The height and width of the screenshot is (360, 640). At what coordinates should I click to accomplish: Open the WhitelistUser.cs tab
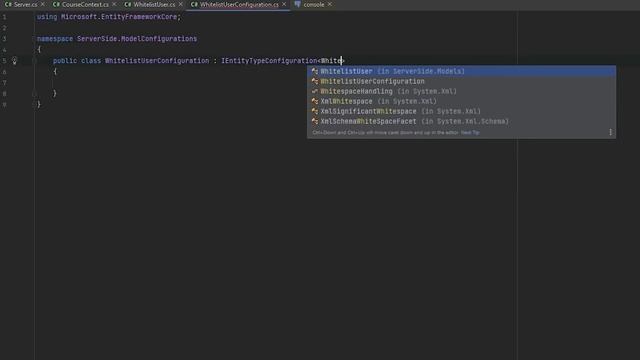(154, 4)
